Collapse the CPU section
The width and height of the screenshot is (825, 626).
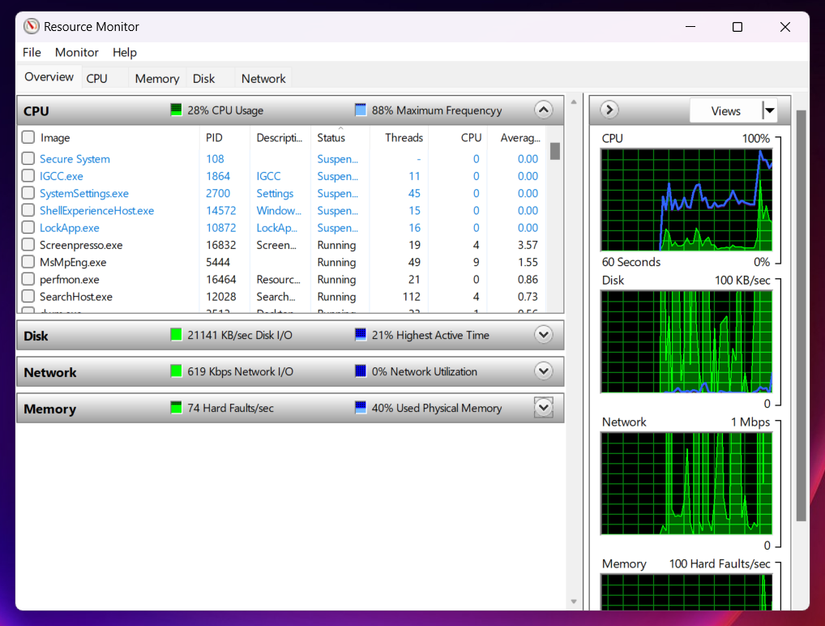pos(543,110)
